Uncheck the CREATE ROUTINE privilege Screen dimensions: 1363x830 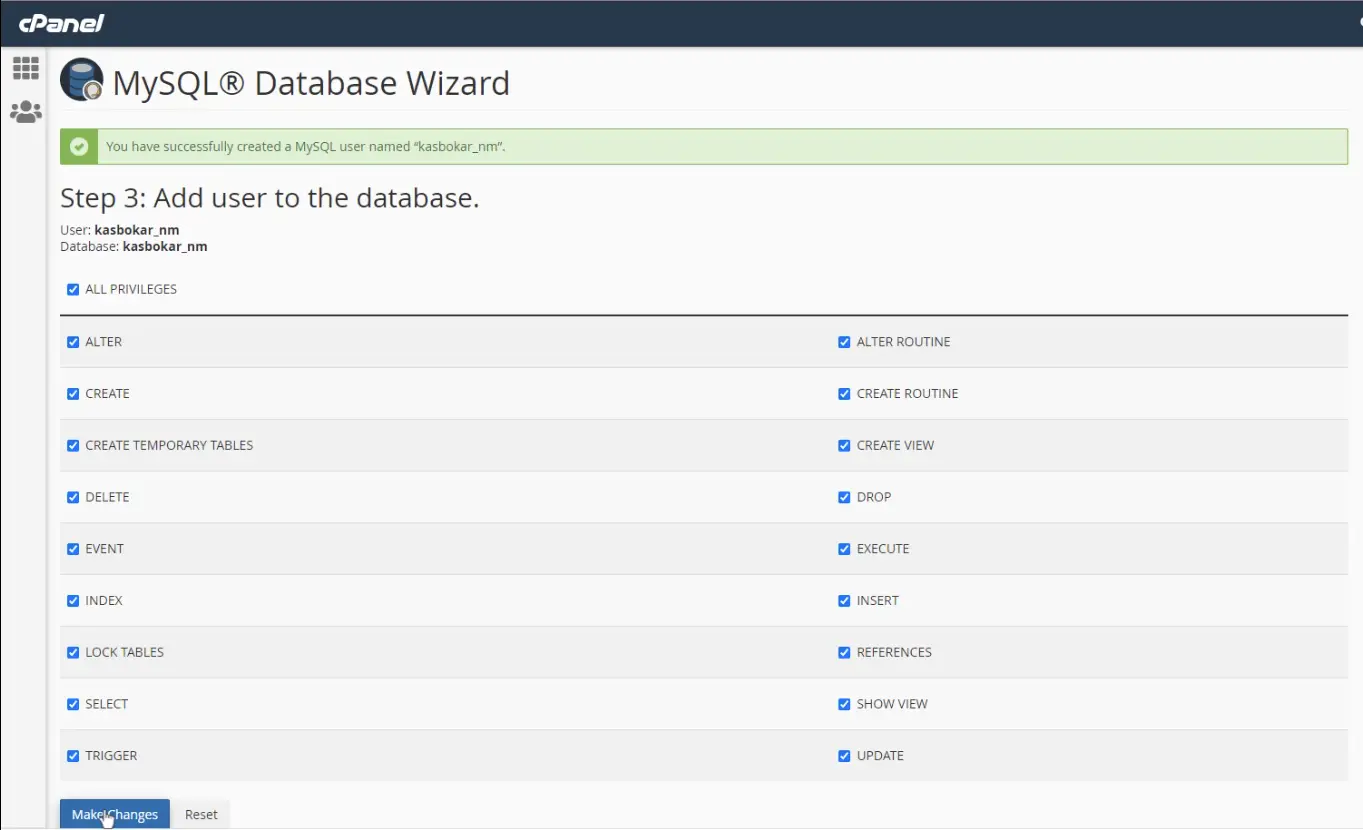pos(844,393)
